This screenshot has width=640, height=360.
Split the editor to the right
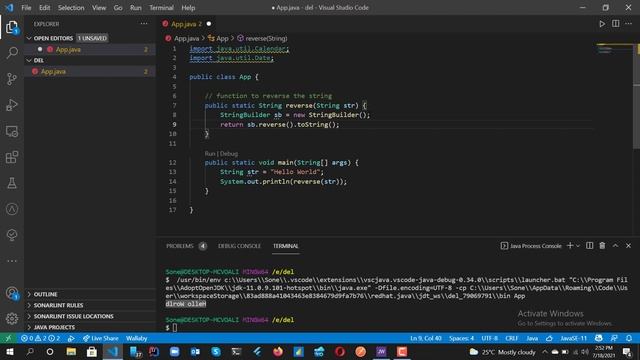coord(616,24)
